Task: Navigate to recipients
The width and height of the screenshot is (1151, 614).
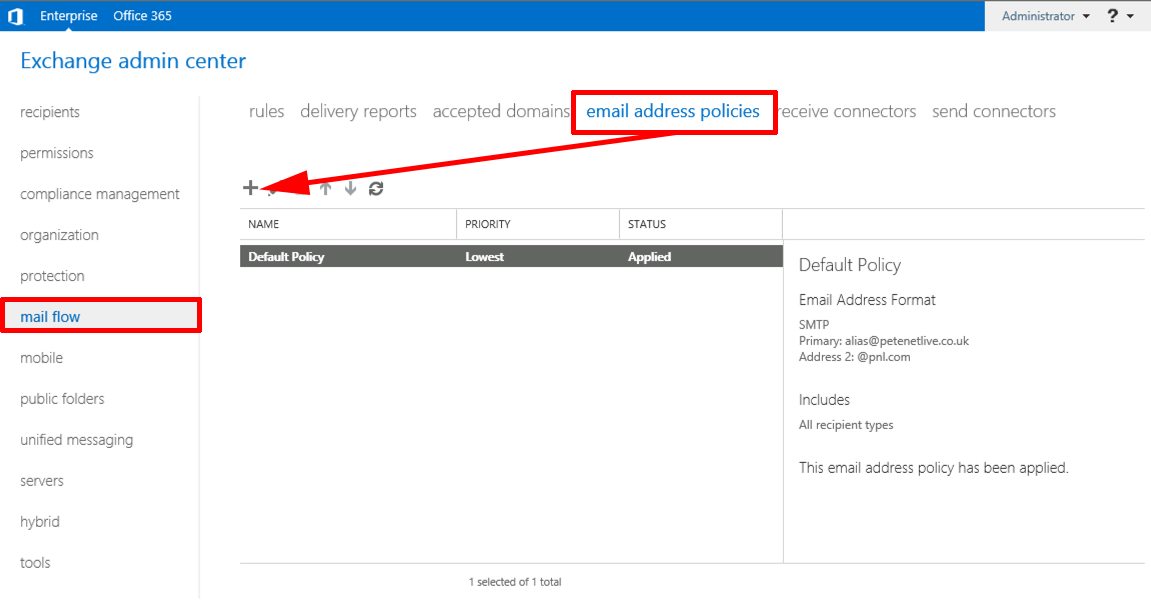Action: pyautogui.click(x=50, y=112)
